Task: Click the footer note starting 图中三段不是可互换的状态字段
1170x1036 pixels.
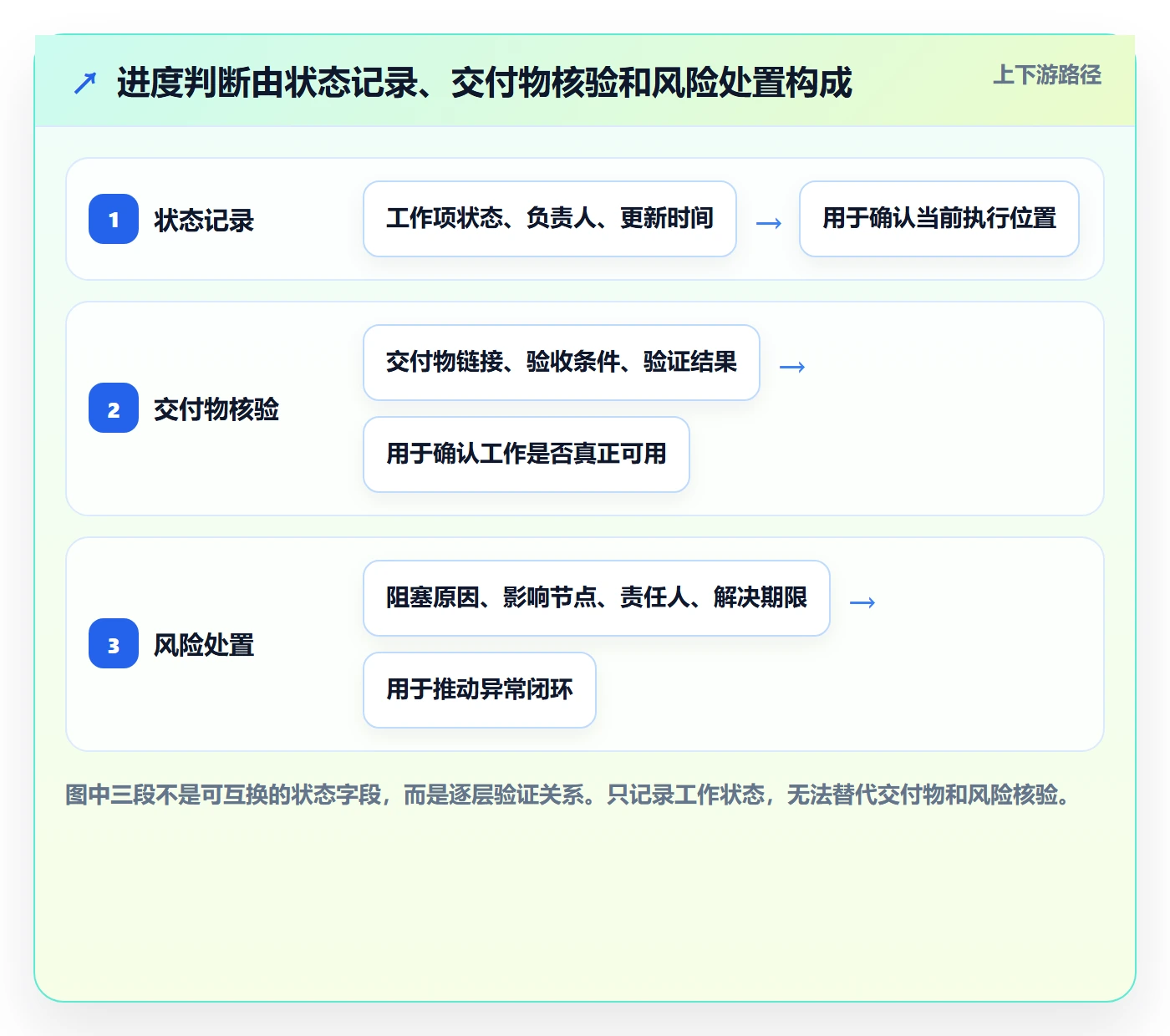Action: coord(567,795)
